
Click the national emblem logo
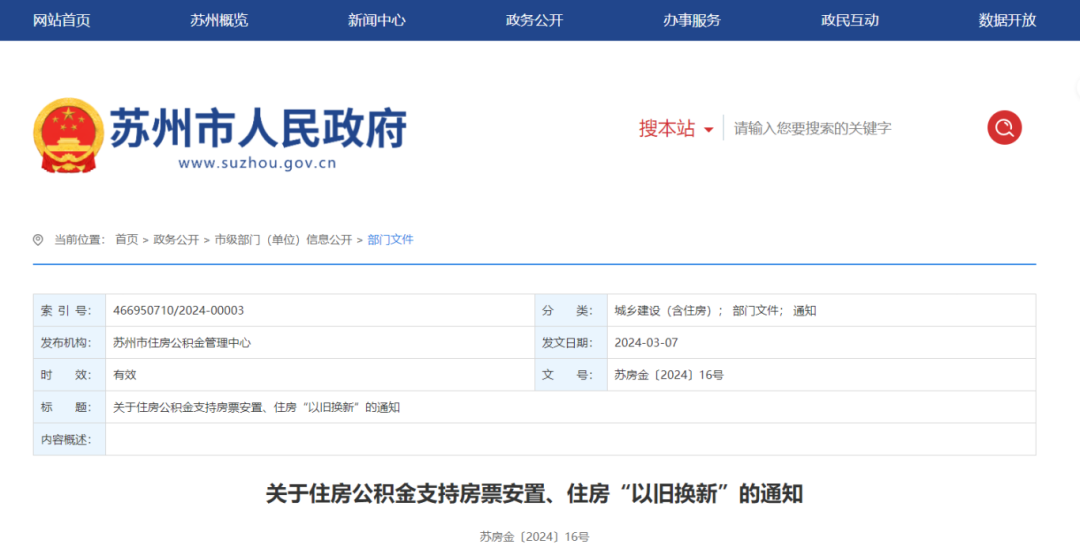pyautogui.click(x=68, y=135)
